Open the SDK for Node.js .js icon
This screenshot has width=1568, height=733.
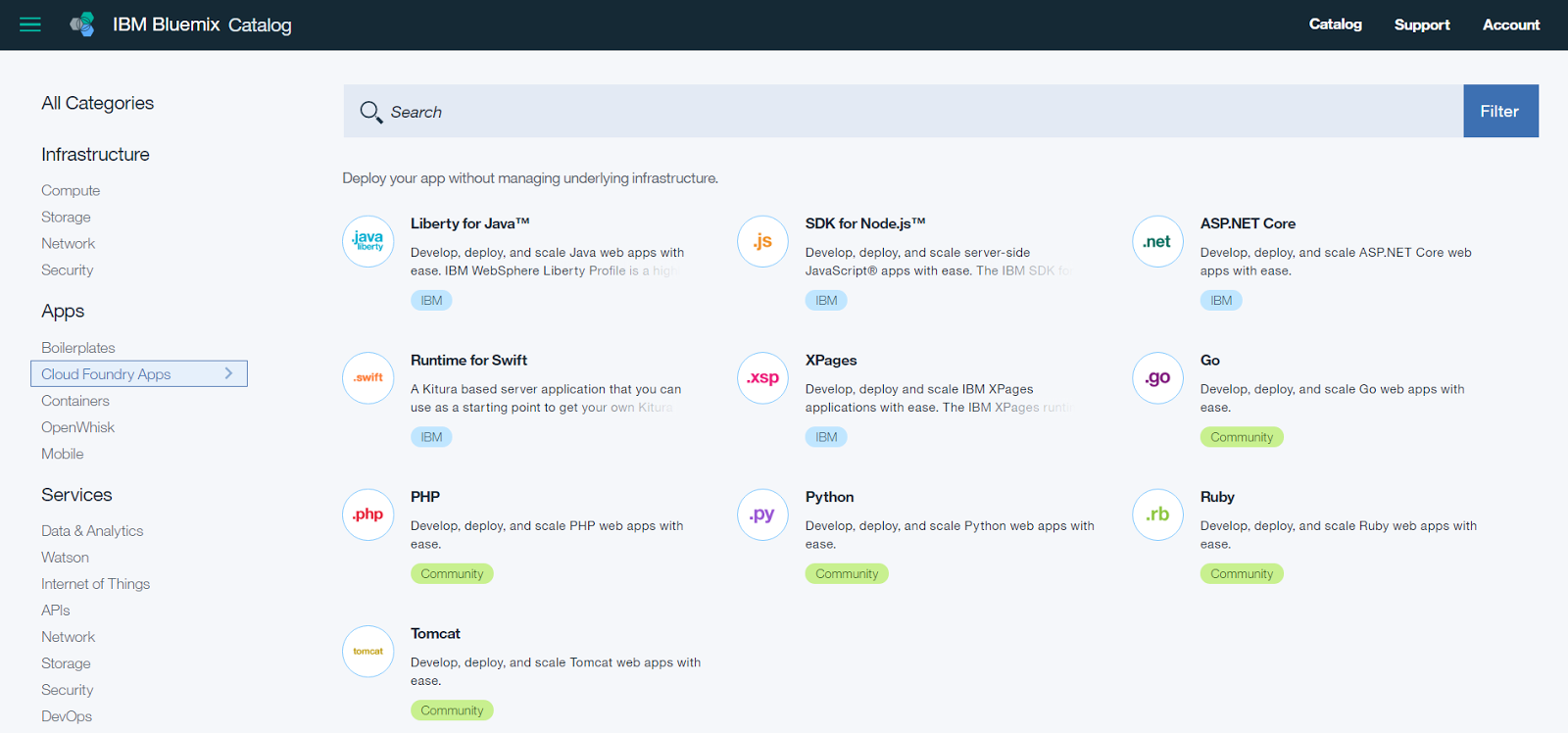763,241
